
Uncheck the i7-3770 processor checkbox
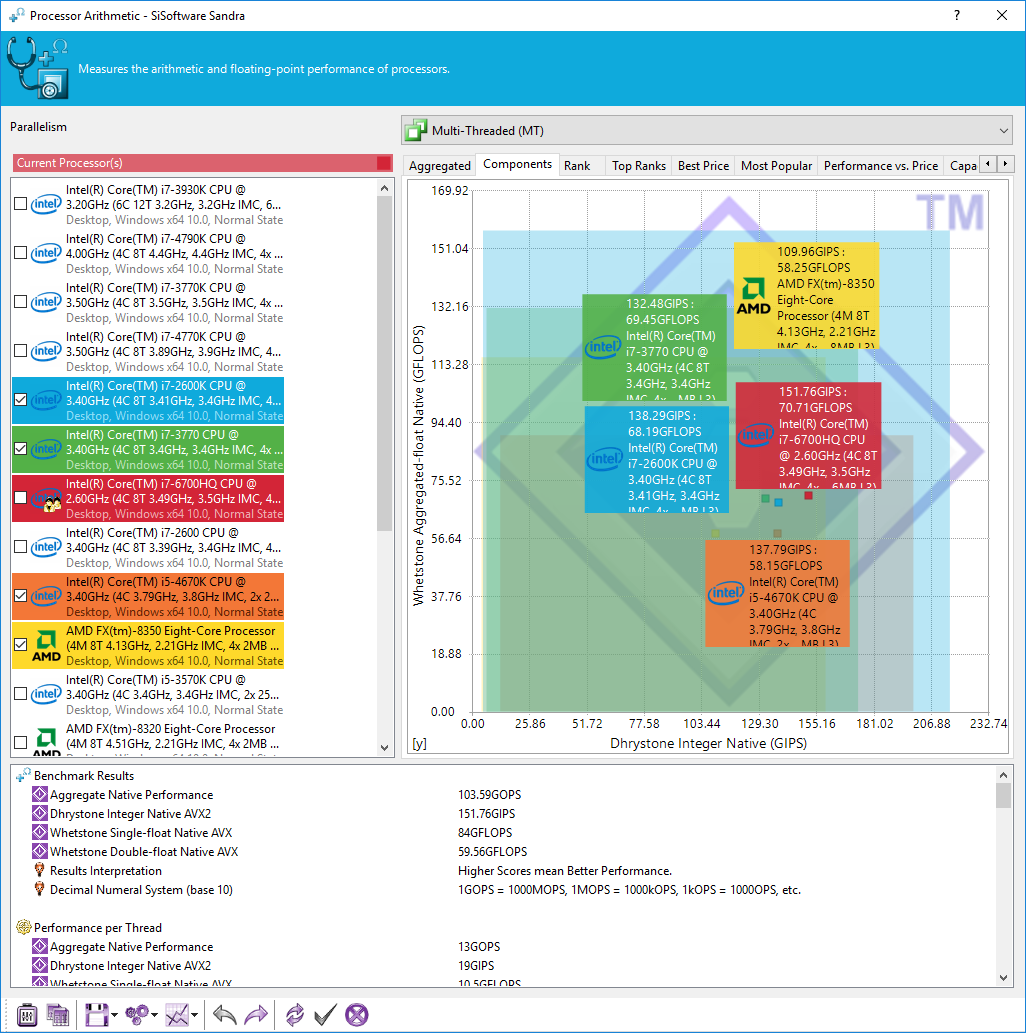(20, 449)
